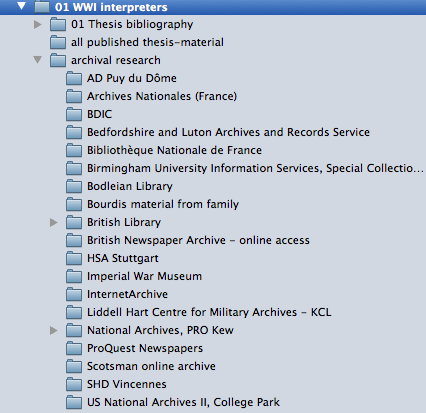Click the ProQuest Newspapers folder icon
Screen dimensions: 426x413
tap(74, 348)
